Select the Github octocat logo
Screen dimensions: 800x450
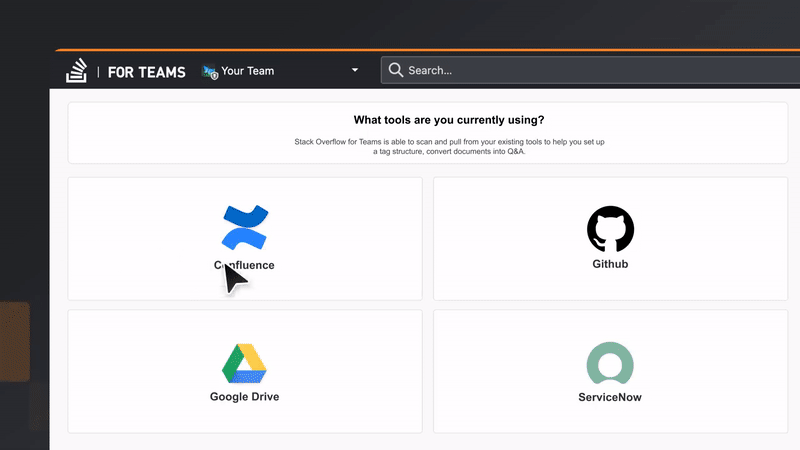[x=610, y=229]
